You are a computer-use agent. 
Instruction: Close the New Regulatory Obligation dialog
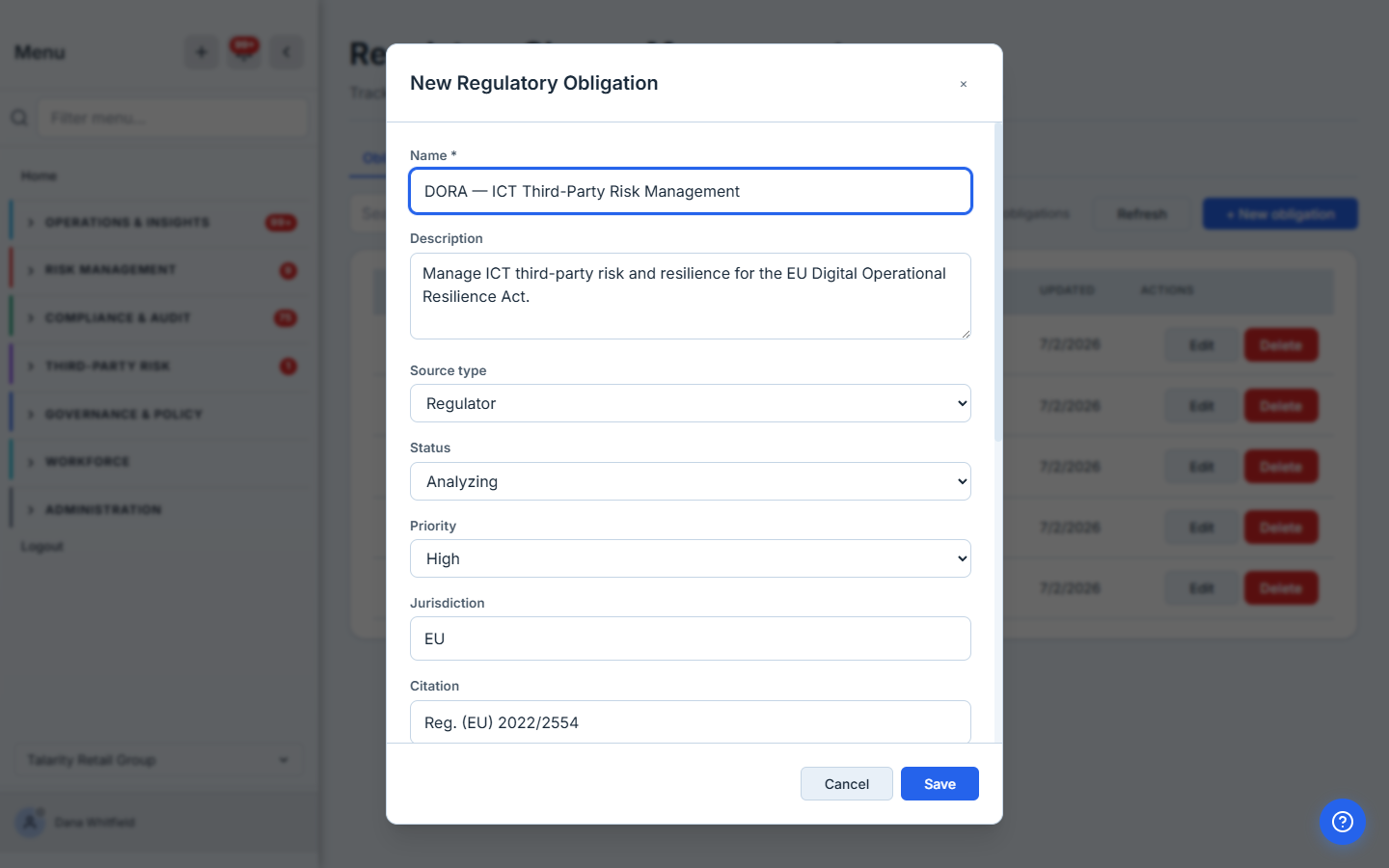point(963,84)
